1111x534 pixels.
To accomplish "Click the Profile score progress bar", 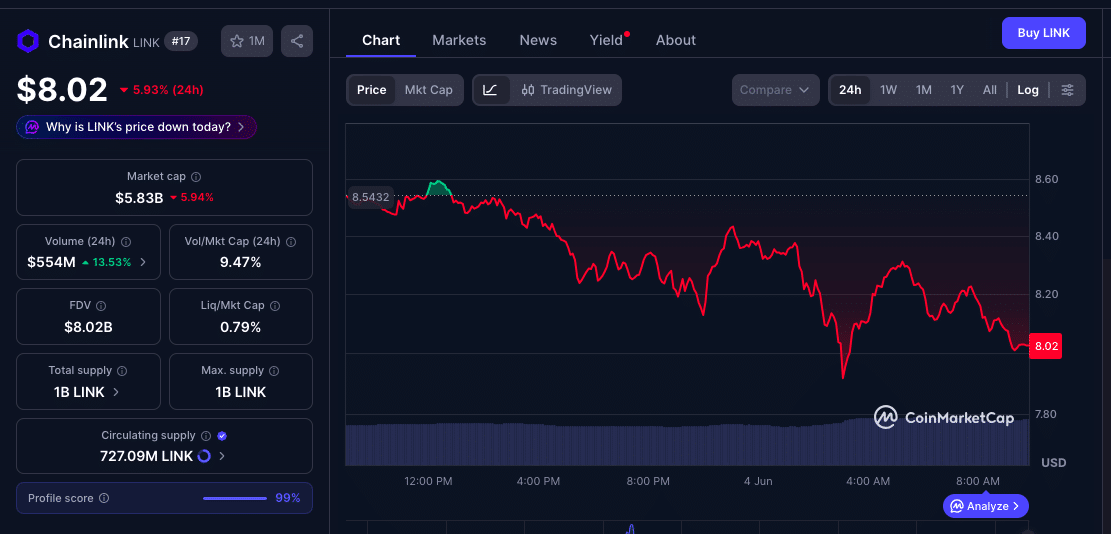I will pos(235,498).
